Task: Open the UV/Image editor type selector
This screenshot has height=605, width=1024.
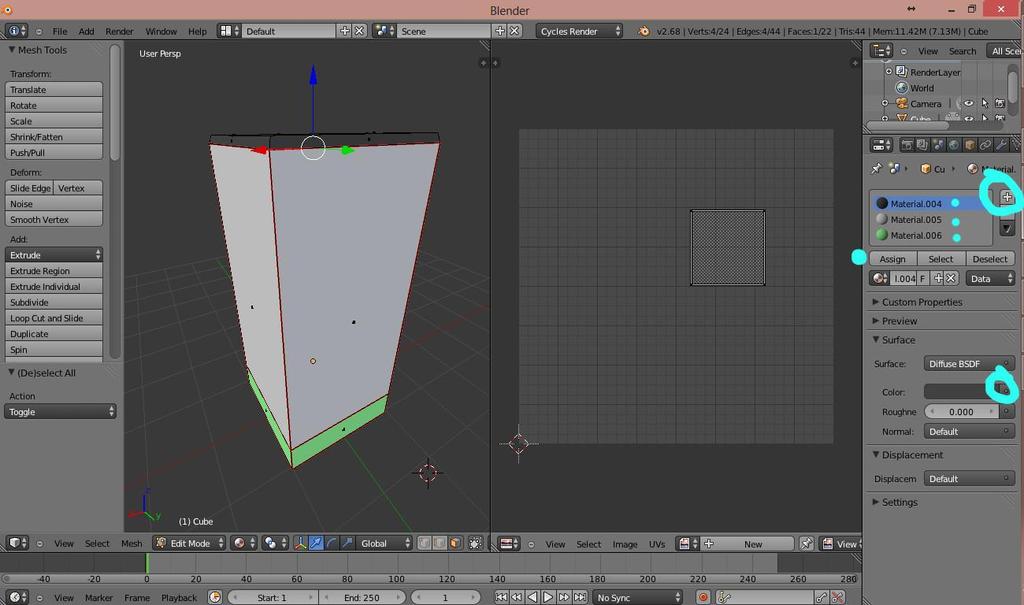Action: point(509,544)
